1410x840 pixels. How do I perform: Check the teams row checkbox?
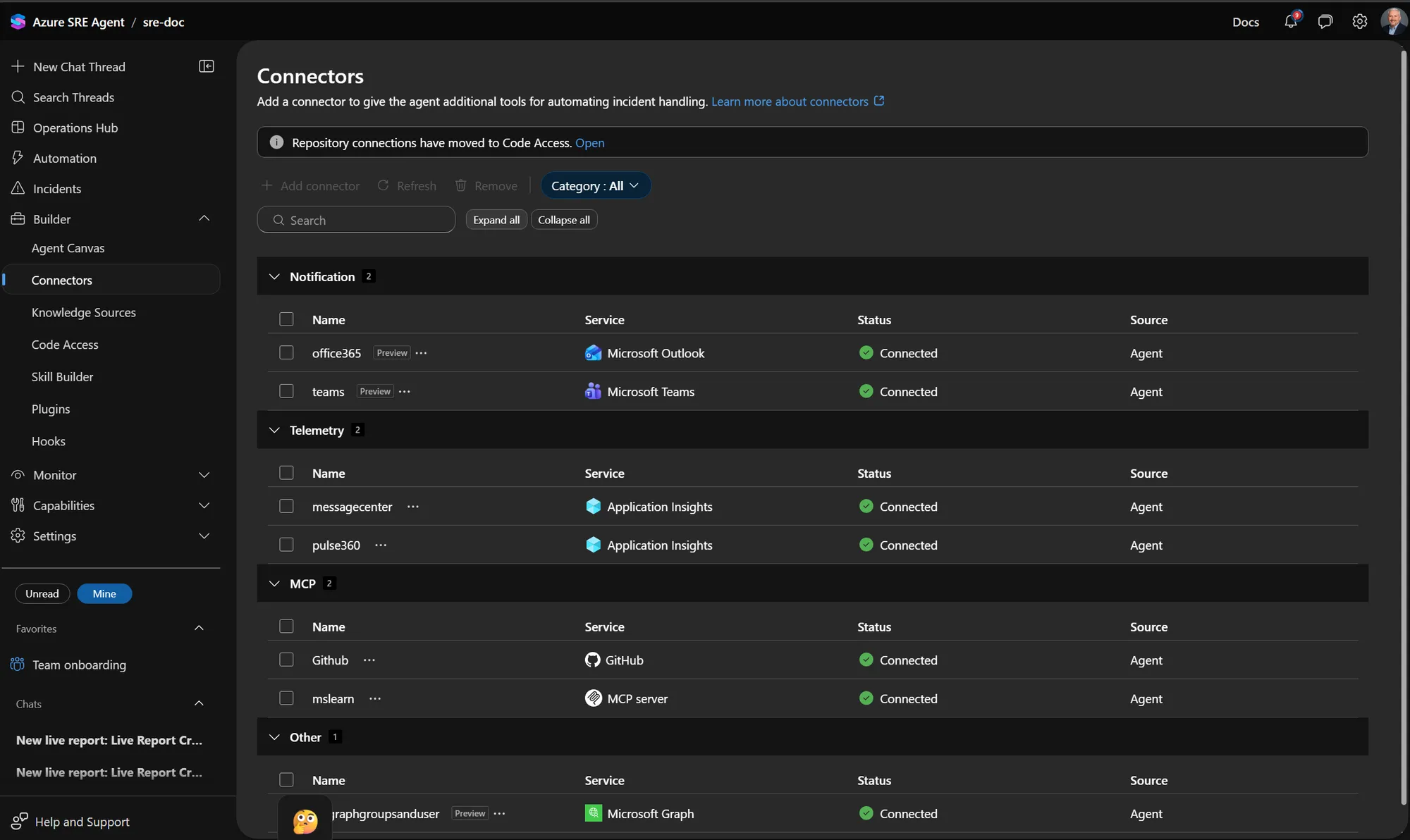(286, 391)
